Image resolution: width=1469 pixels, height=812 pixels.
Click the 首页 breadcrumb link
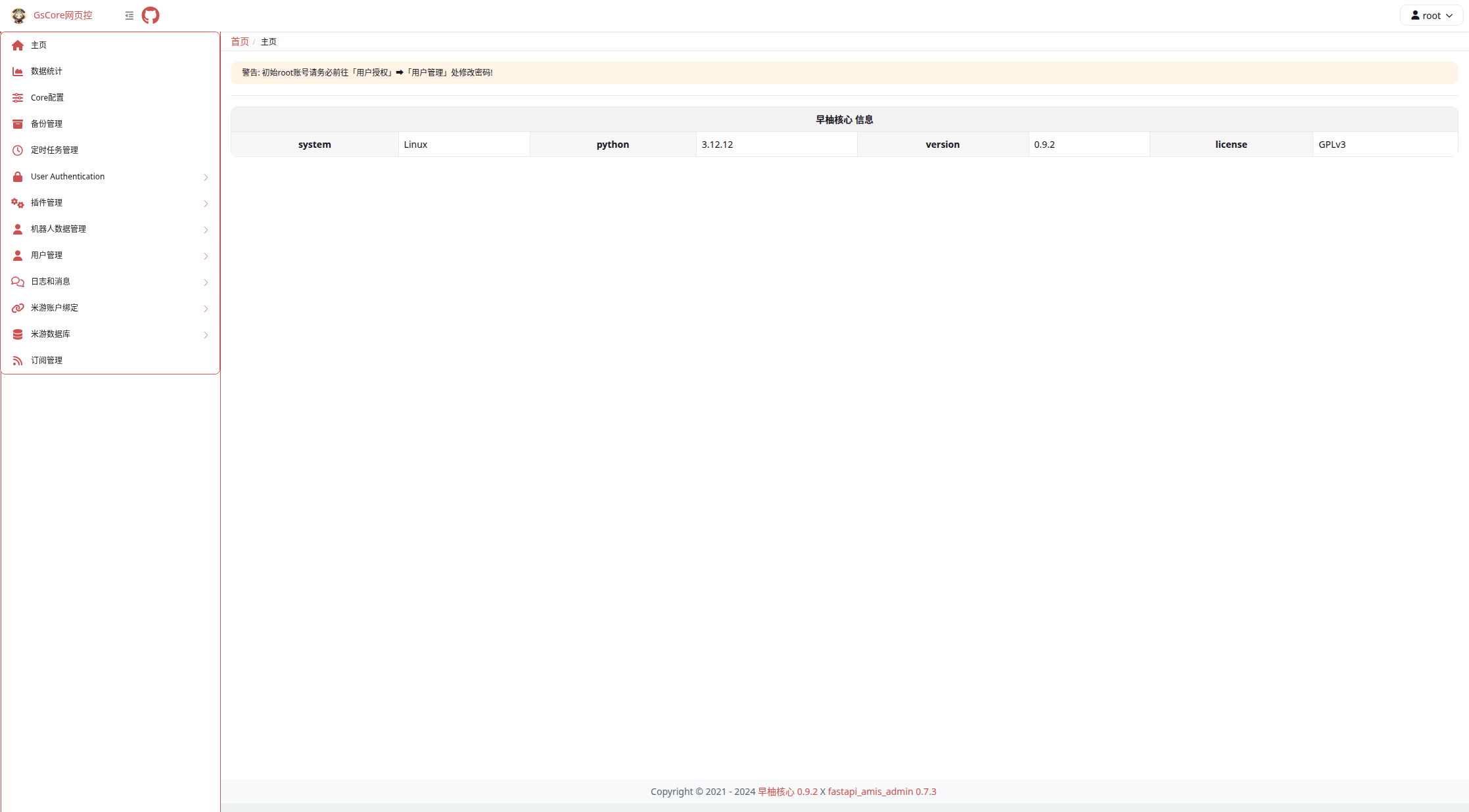point(240,41)
